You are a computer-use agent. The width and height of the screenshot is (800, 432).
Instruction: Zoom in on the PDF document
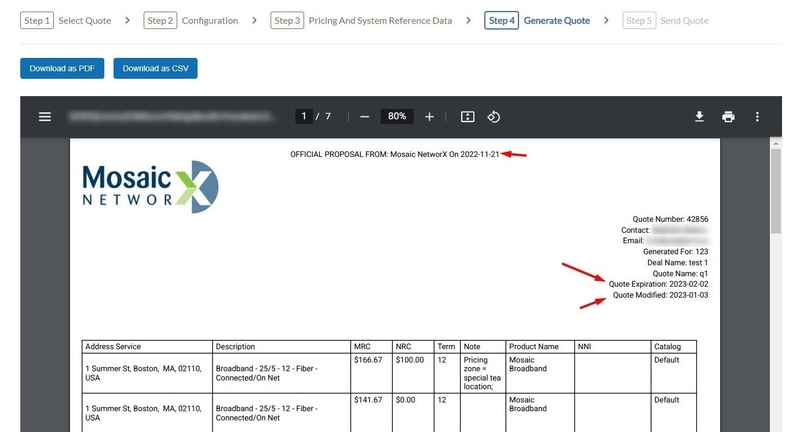429,117
